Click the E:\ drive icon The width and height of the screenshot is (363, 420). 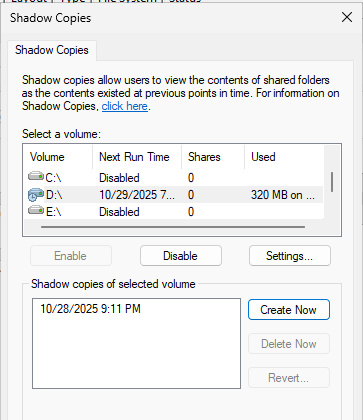tap(36, 210)
